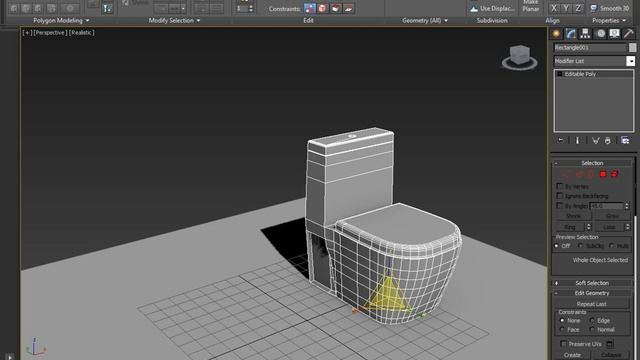Open the Perspective viewport label menu

click(49, 33)
